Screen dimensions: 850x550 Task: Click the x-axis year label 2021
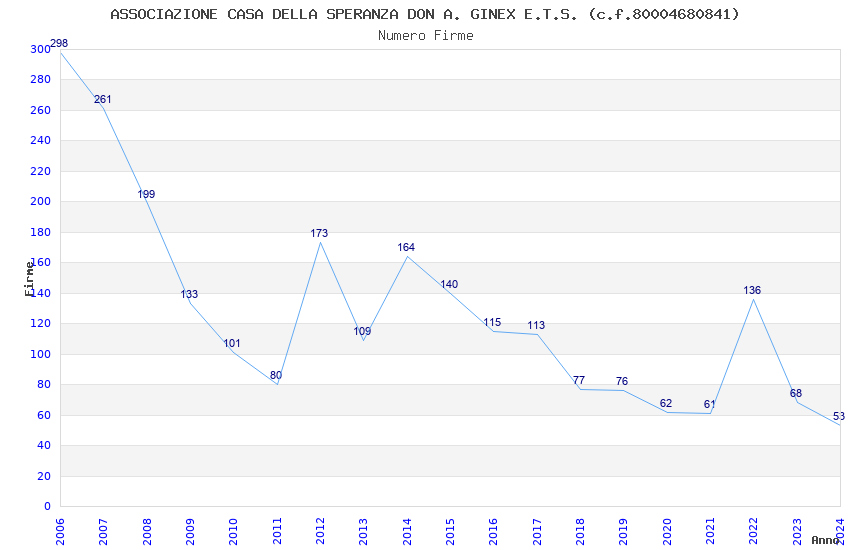(710, 532)
